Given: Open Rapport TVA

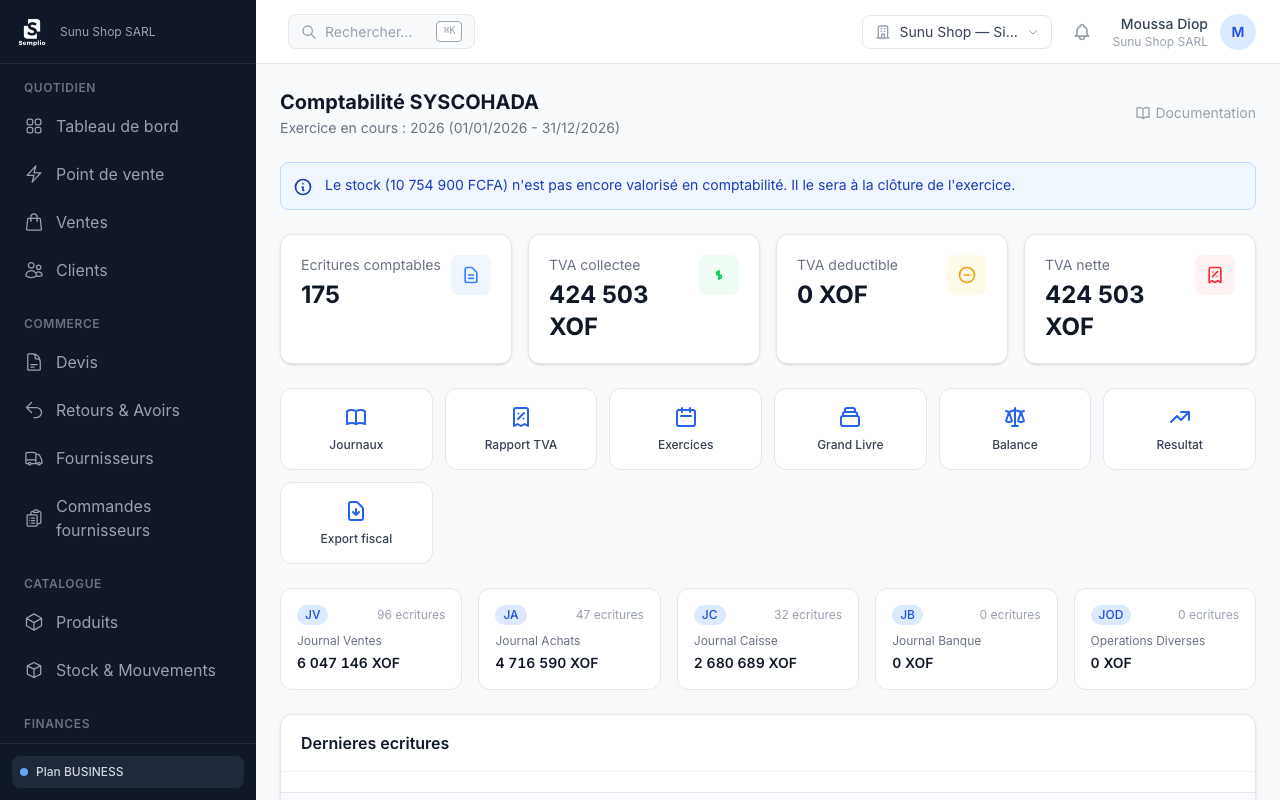Looking at the screenshot, I should [520, 417].
